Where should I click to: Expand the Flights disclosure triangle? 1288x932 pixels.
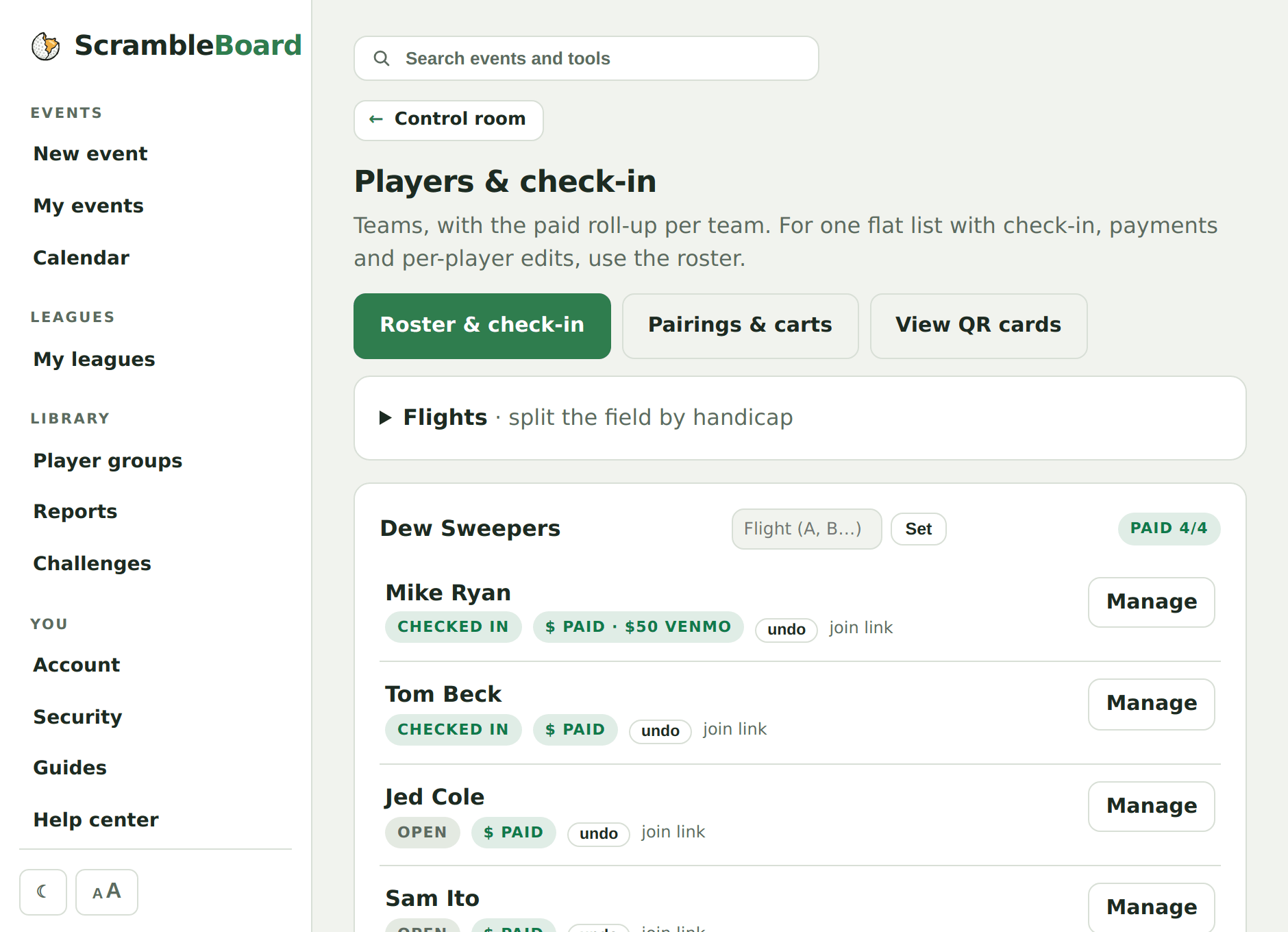click(x=386, y=417)
